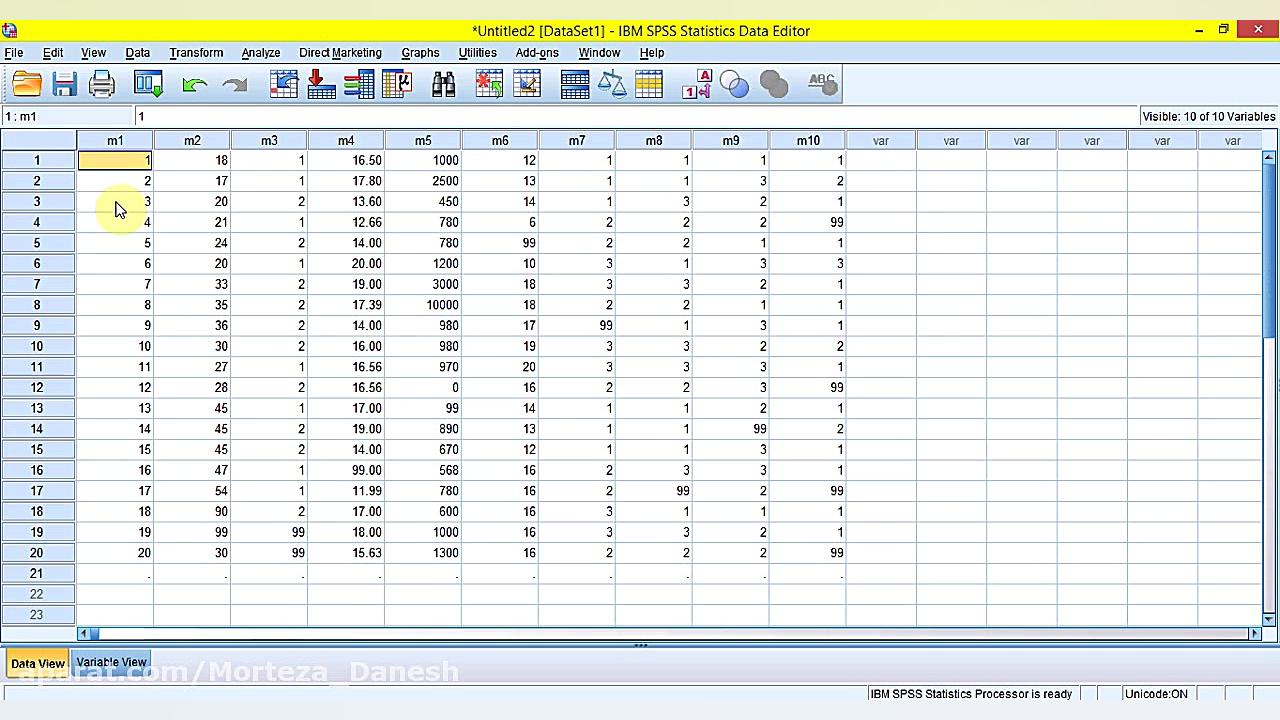
Task: Open a data document
Action: 26,84
